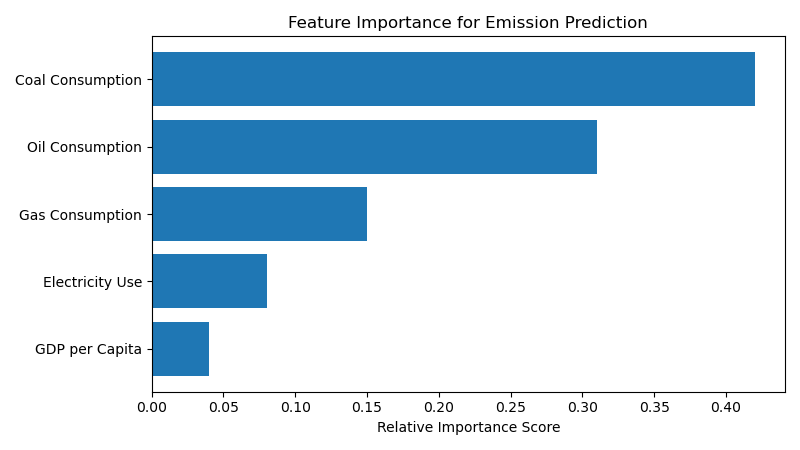The height and width of the screenshot is (450, 800).
Task: Select the 'Electricity Use' axis label
Action: point(92,282)
